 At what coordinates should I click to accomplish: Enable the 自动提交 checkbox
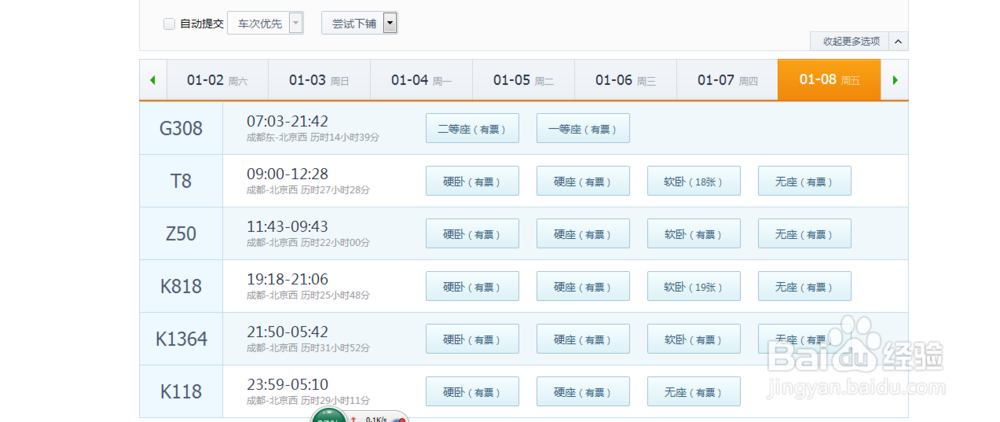pos(169,24)
